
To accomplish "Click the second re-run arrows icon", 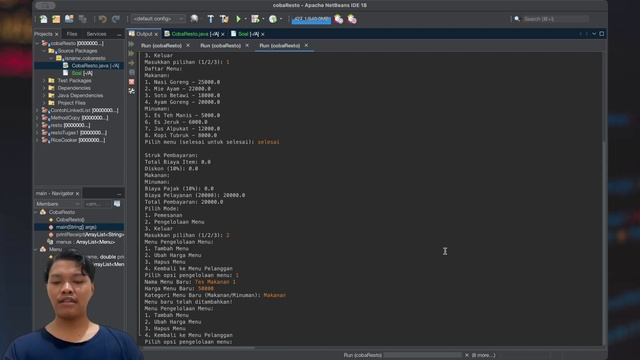I will click(131, 53).
